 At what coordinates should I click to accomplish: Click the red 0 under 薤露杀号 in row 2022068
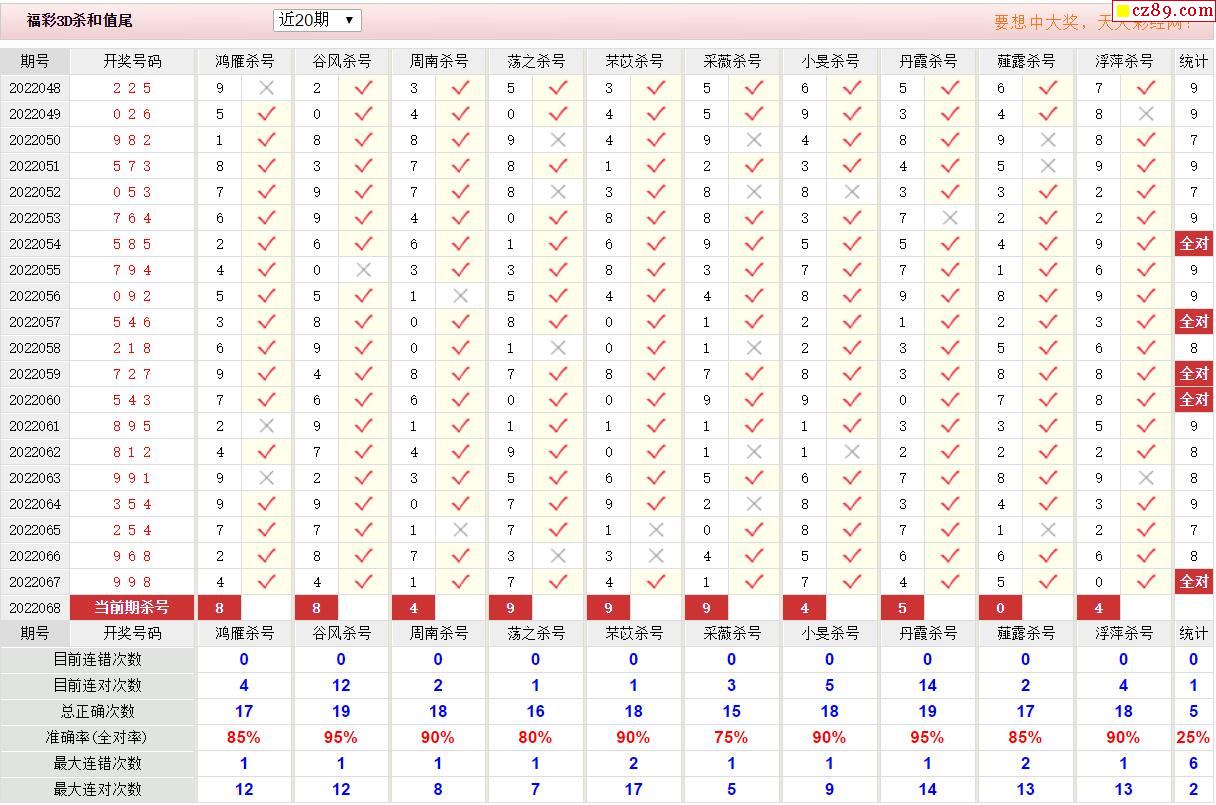pyautogui.click(x=1000, y=608)
